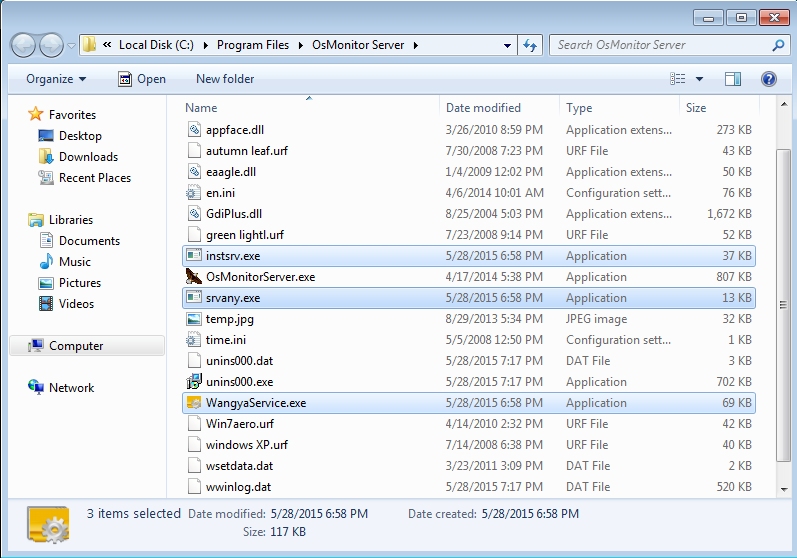Select the WangyaService.exe icon

coord(194,402)
